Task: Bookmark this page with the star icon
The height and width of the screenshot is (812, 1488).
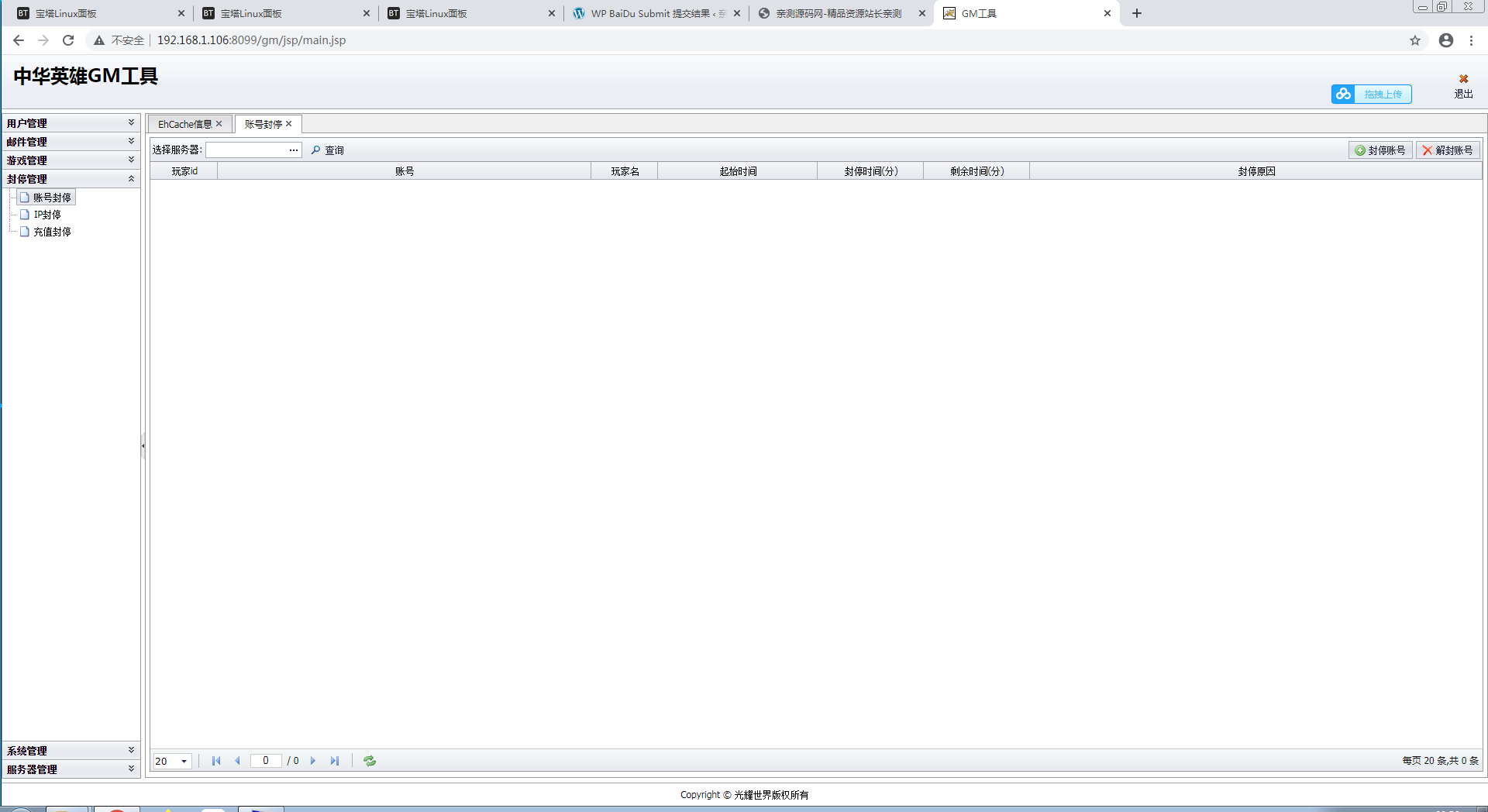Action: (x=1415, y=40)
